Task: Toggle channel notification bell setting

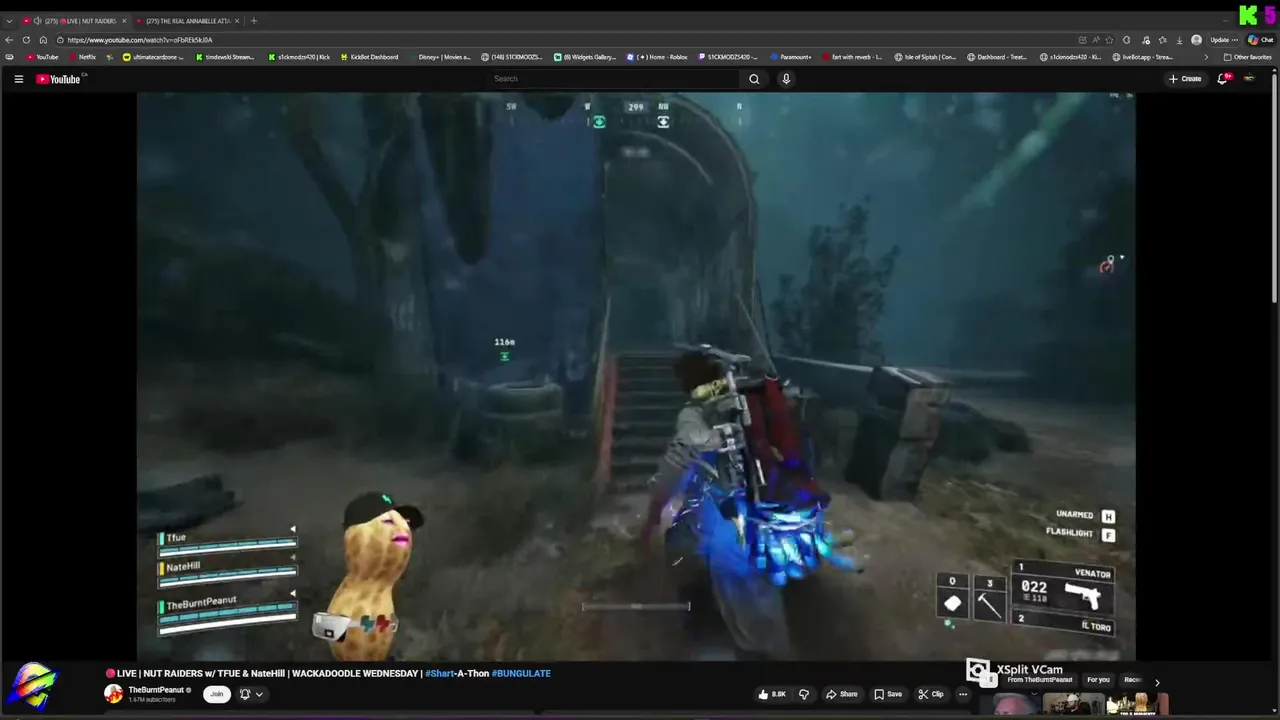Action: (244, 694)
